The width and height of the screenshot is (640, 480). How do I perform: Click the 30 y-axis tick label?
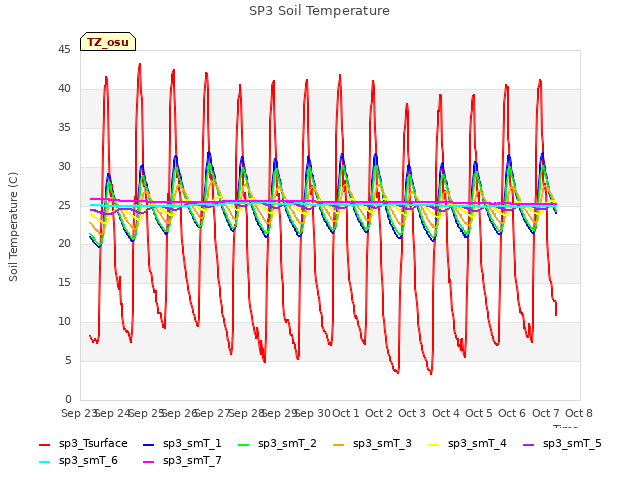[x=64, y=167]
